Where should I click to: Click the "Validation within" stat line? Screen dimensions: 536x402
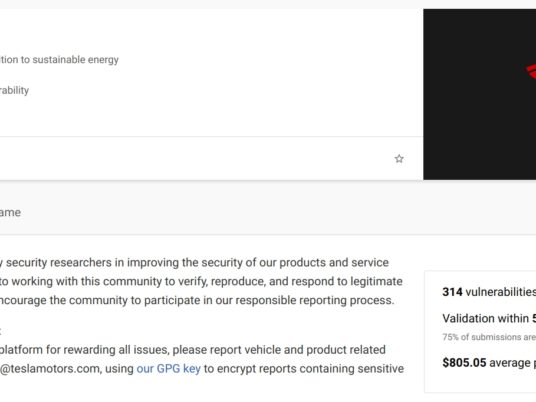pos(489,318)
